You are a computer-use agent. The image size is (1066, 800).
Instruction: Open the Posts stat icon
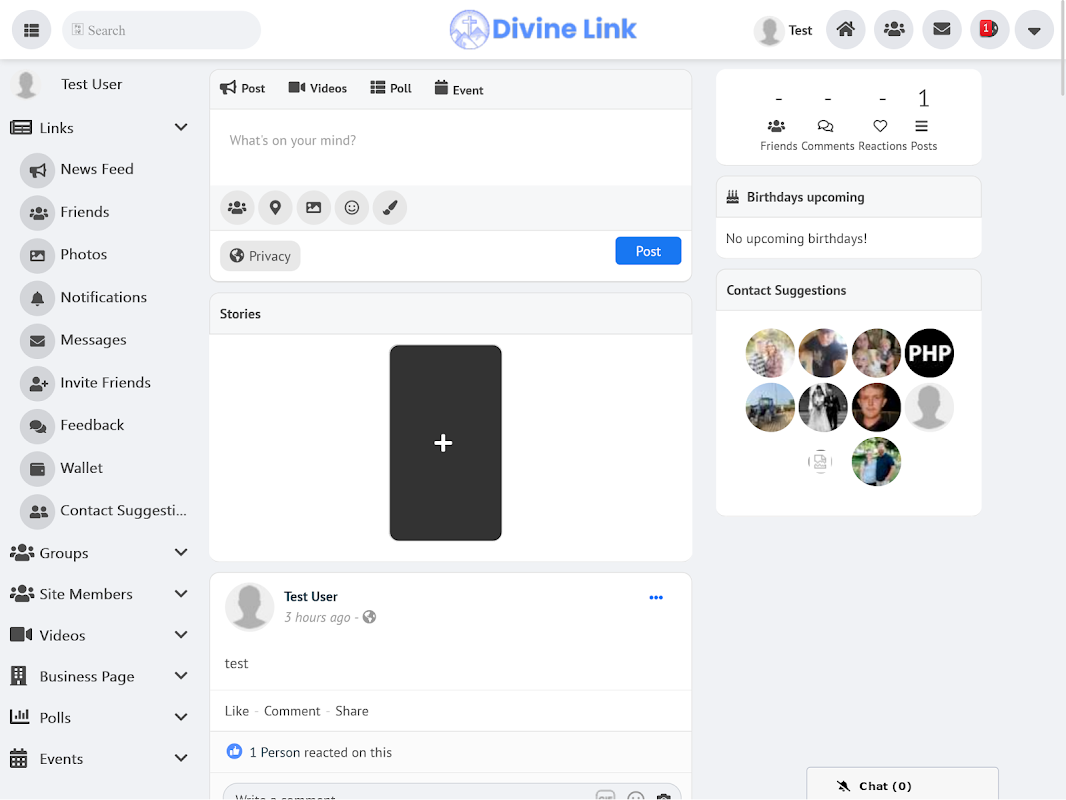pyautogui.click(x=921, y=126)
